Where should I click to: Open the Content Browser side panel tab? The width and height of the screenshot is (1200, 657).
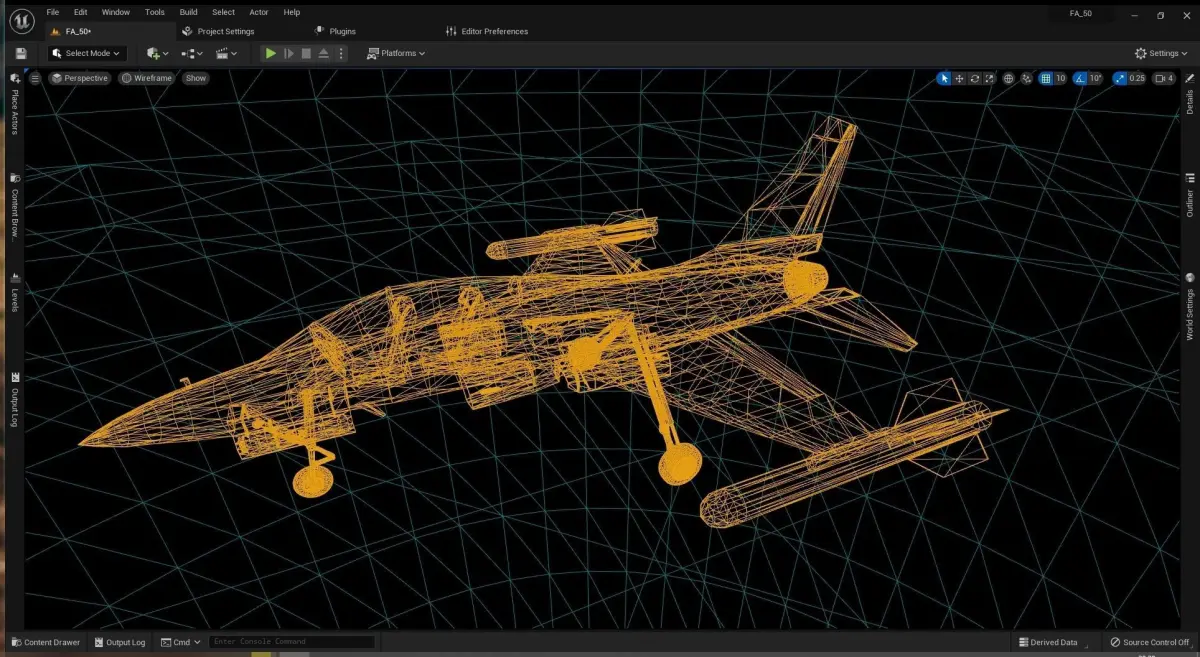pos(14,205)
